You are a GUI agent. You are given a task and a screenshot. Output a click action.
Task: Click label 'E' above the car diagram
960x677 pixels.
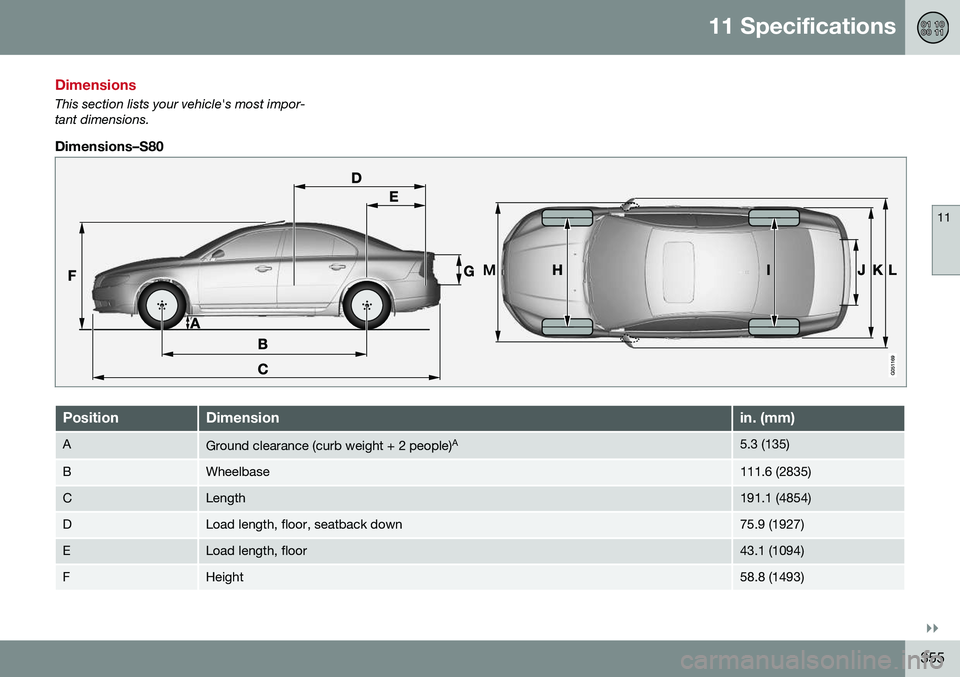pos(394,197)
